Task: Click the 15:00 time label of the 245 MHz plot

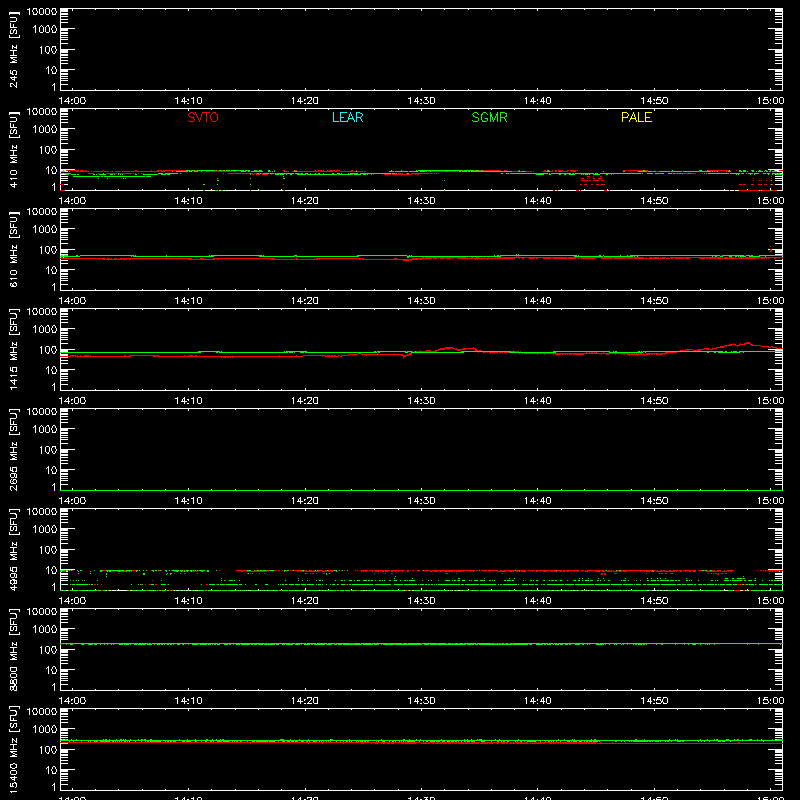Action: point(770,101)
